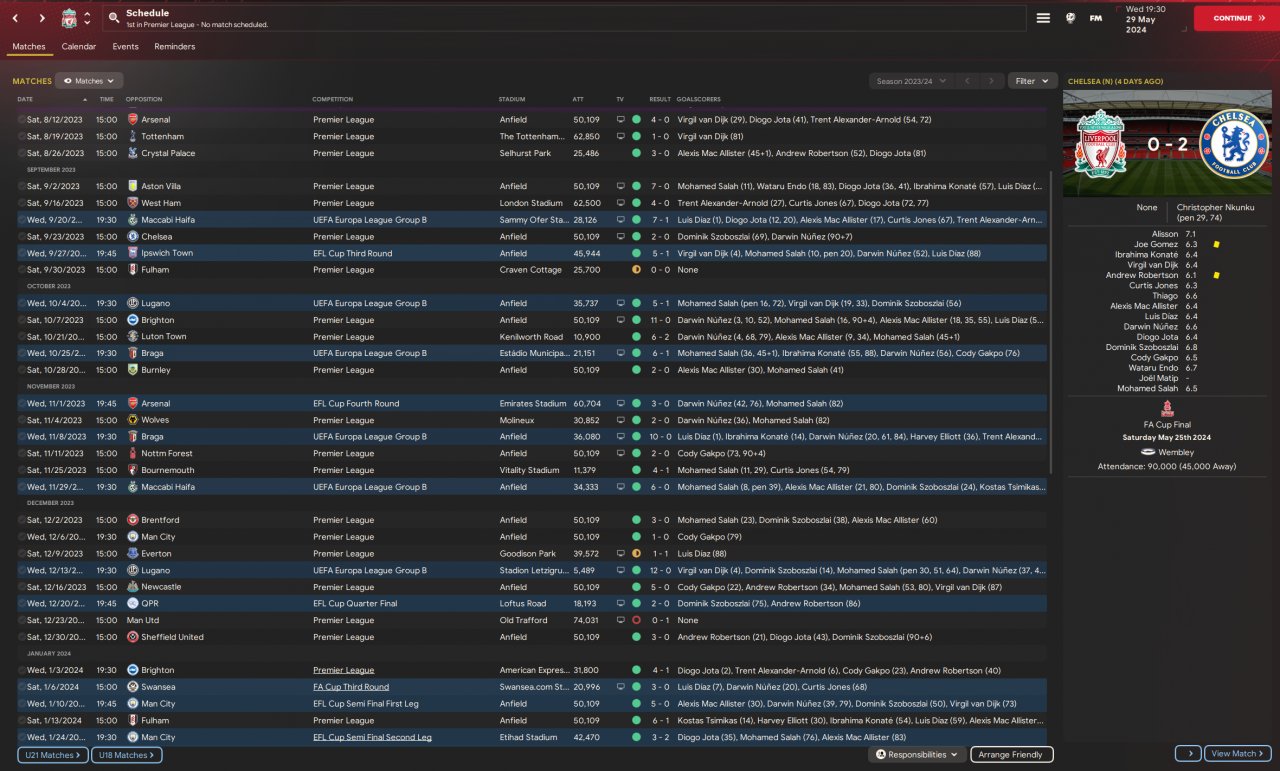
Task: Click the Nottm Forest club badge
Action: [133, 453]
